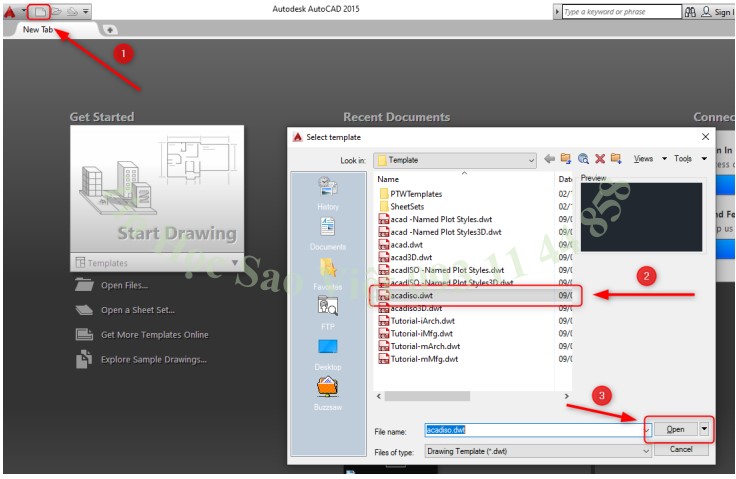Expand the Open button dropdown arrow
Viewport: 736px width, 479px height.
[704, 429]
